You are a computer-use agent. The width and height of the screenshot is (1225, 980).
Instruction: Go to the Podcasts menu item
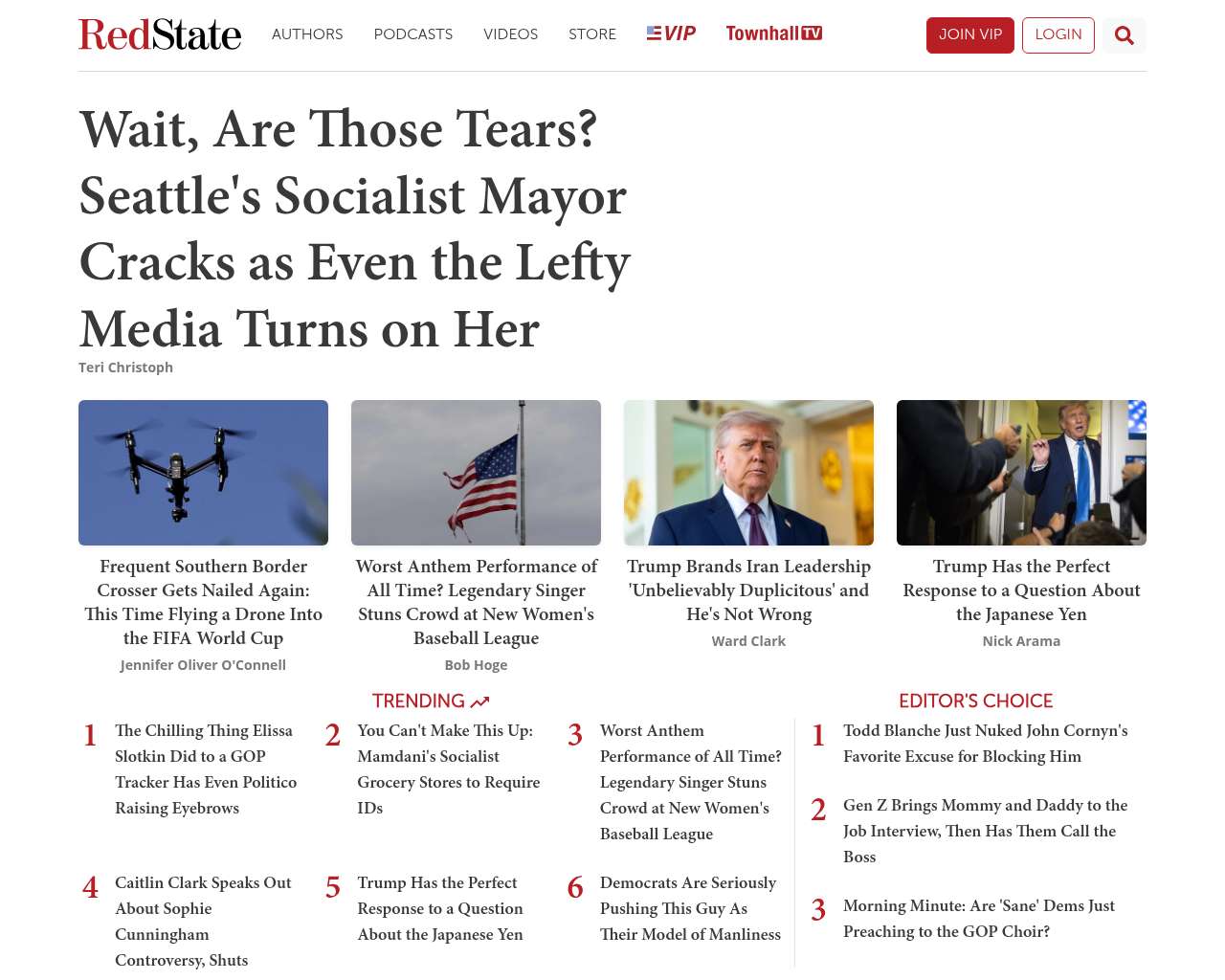[x=413, y=34]
